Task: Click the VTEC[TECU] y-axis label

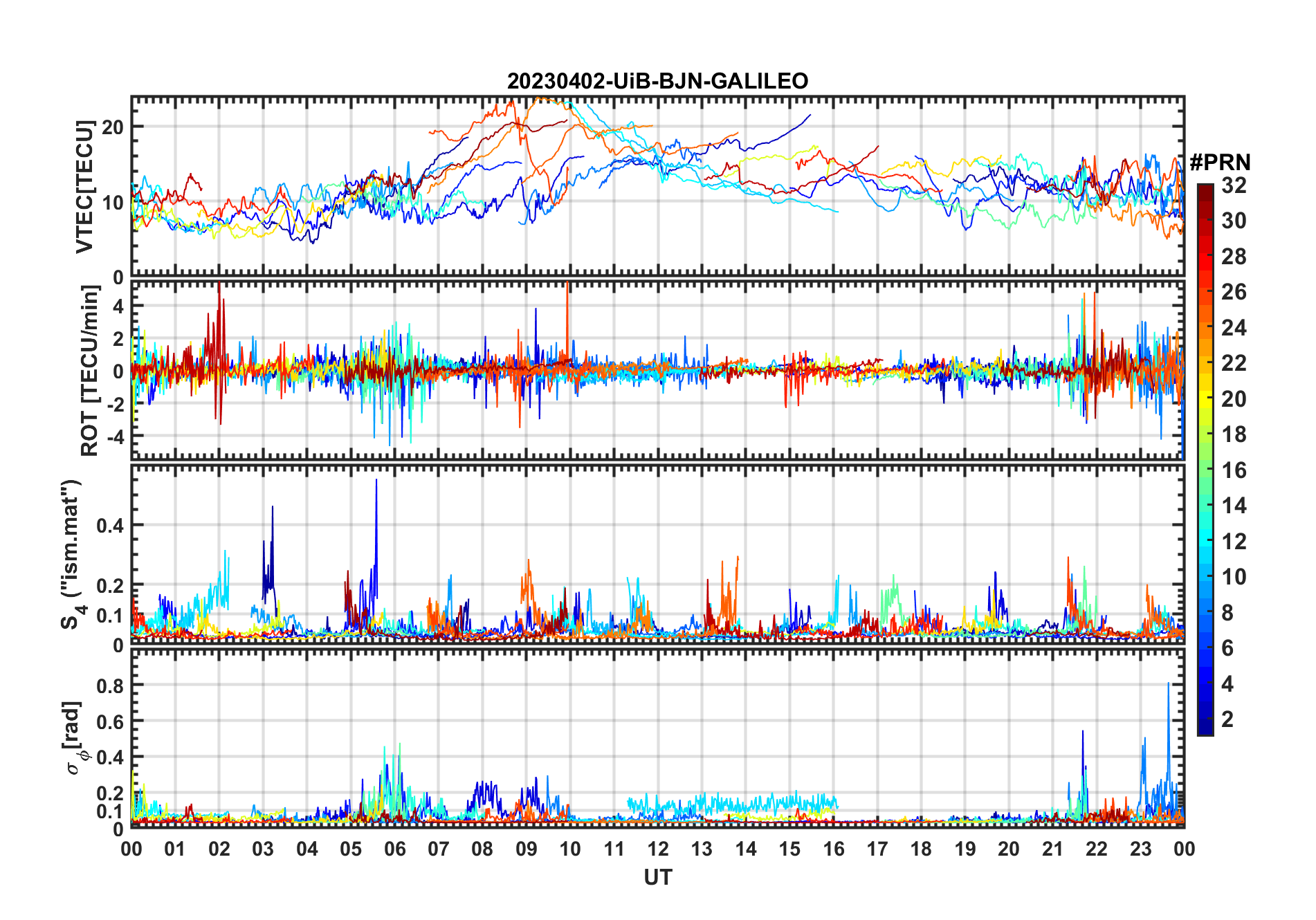Action: (84, 187)
